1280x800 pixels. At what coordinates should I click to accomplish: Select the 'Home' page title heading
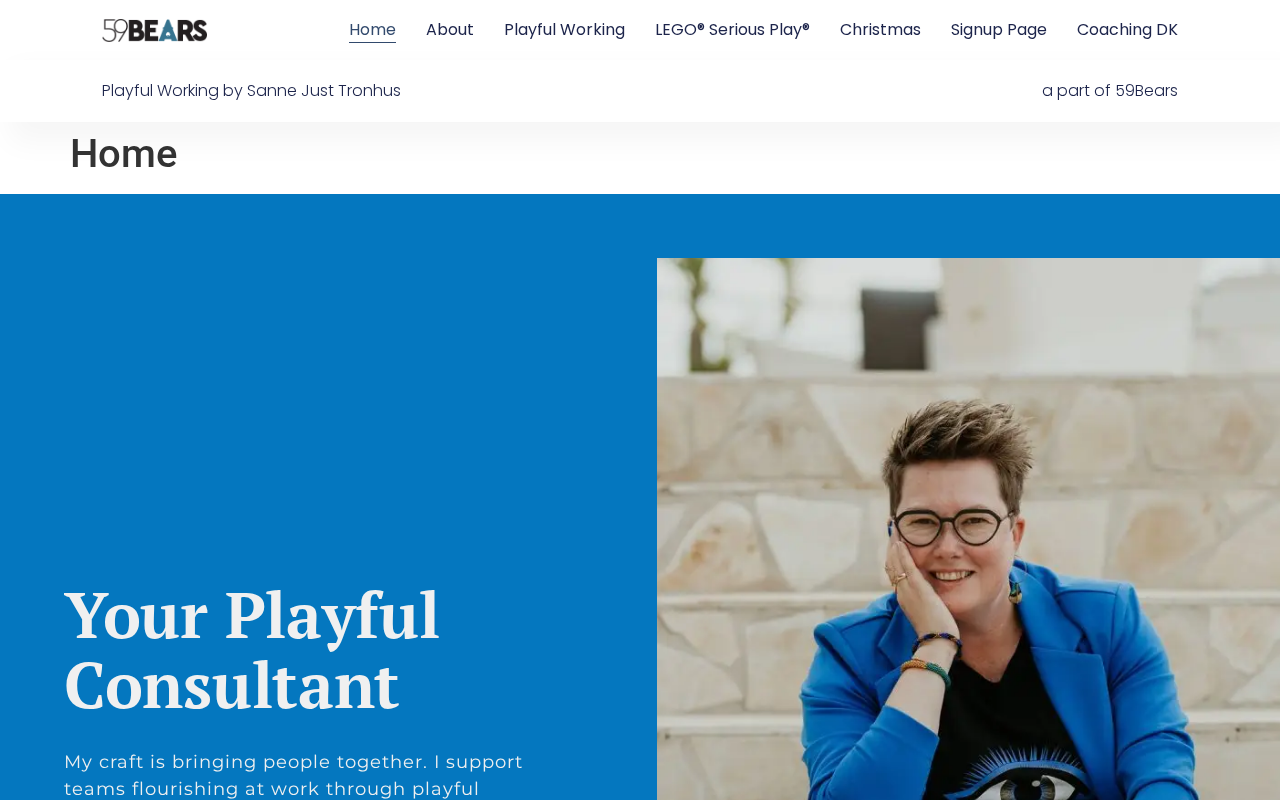(x=124, y=154)
